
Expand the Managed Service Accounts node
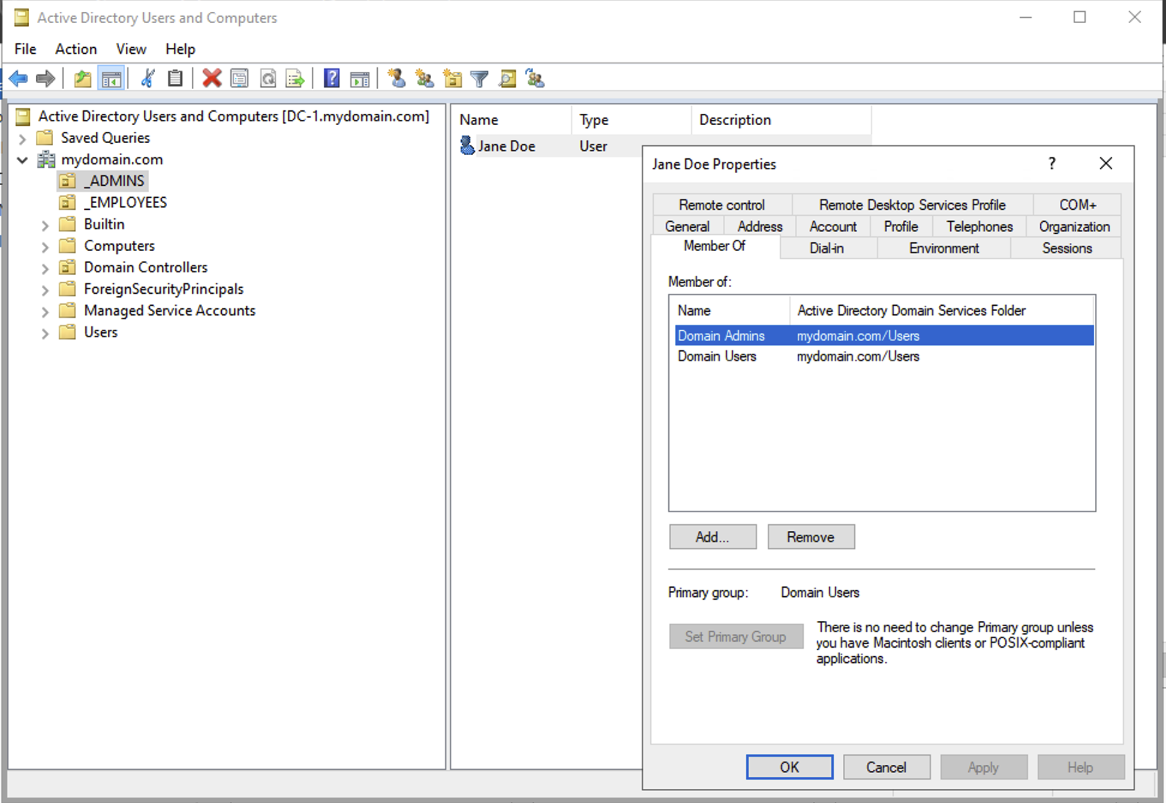coord(45,311)
